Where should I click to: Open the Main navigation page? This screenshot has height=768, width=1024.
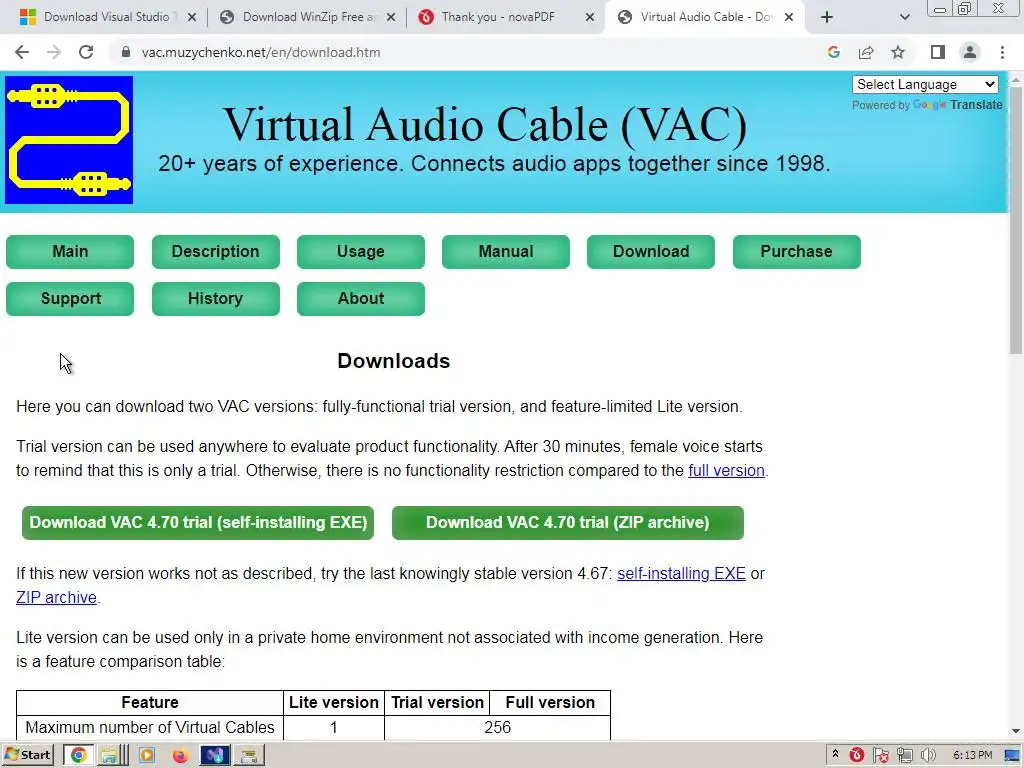[x=70, y=251]
